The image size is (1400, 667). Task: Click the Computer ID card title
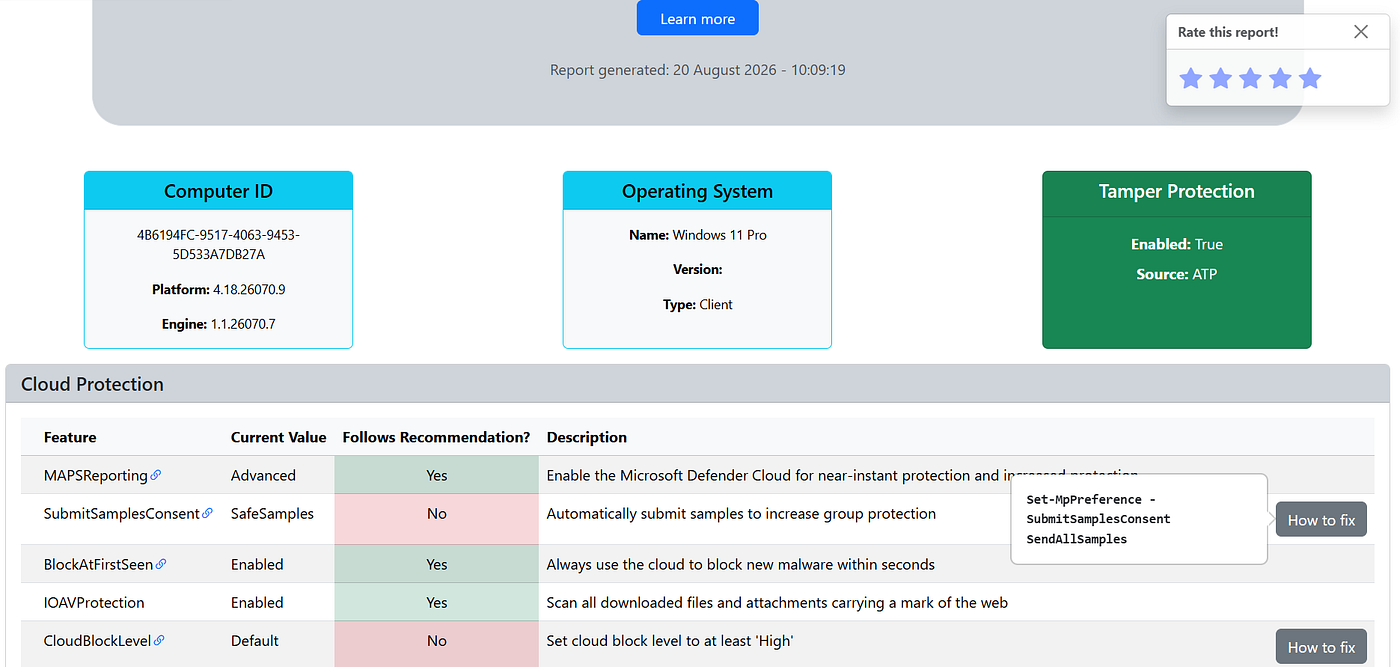[218, 191]
